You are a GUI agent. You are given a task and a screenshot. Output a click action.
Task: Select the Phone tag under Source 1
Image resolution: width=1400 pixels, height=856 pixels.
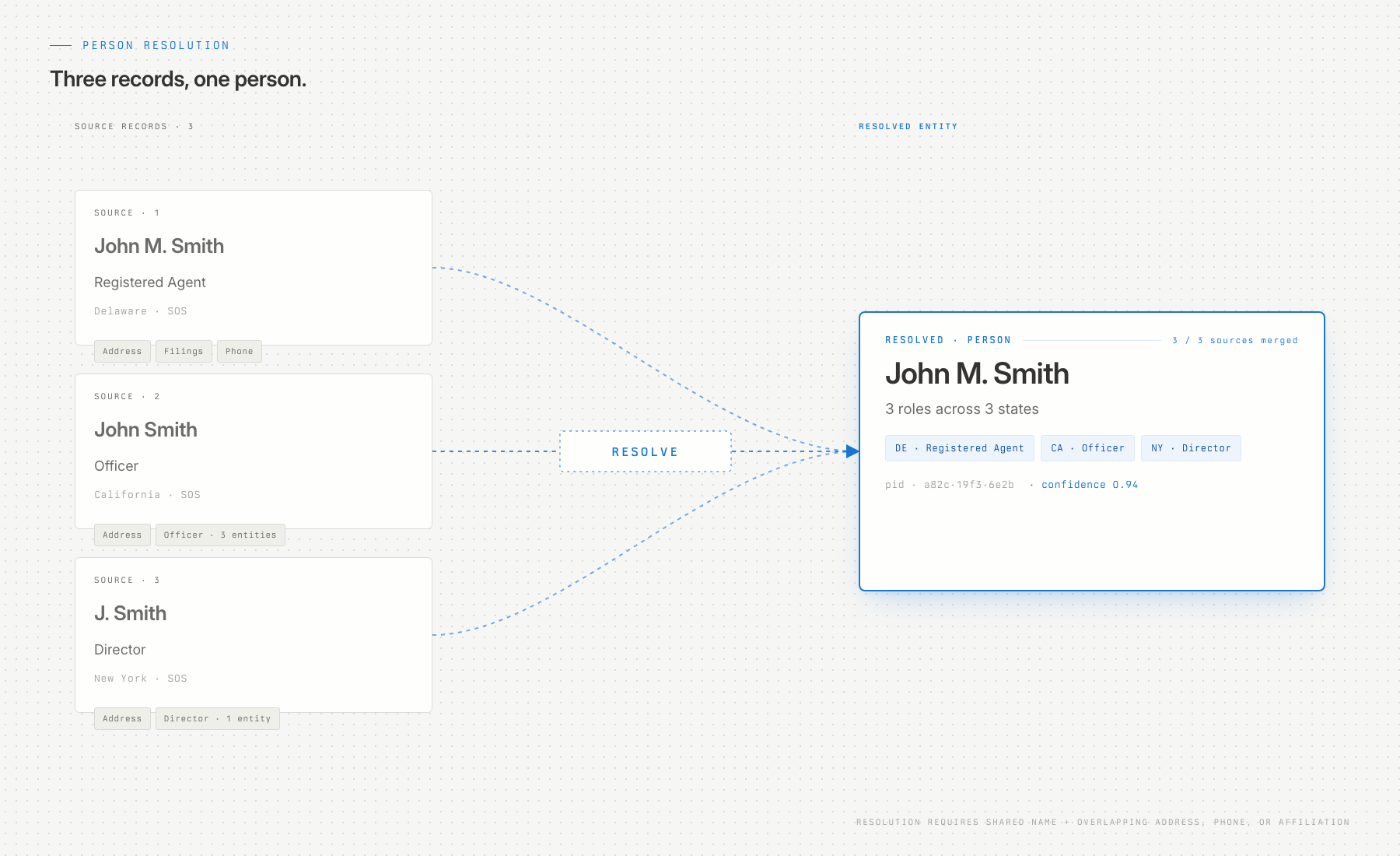[x=240, y=352]
